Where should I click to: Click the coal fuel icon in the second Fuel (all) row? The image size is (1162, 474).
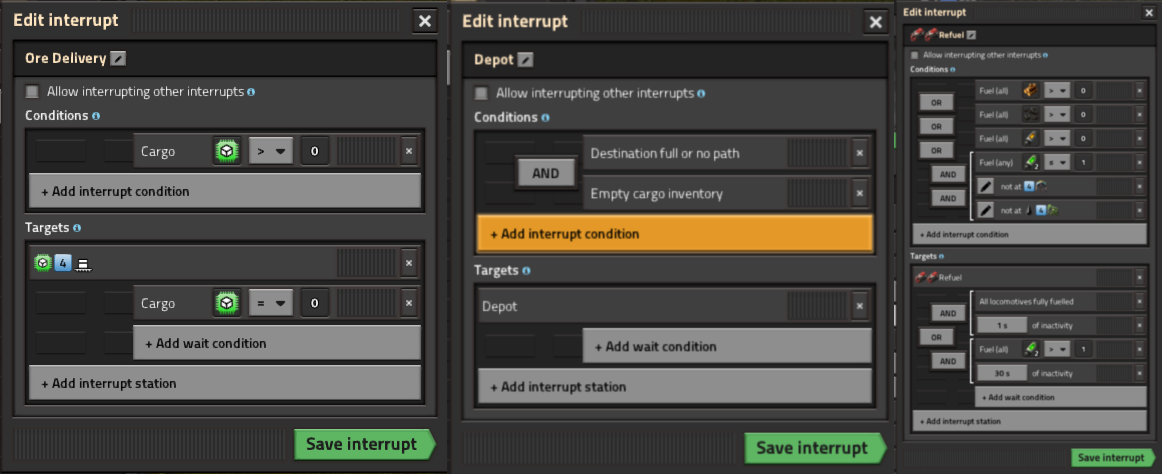click(1030, 114)
